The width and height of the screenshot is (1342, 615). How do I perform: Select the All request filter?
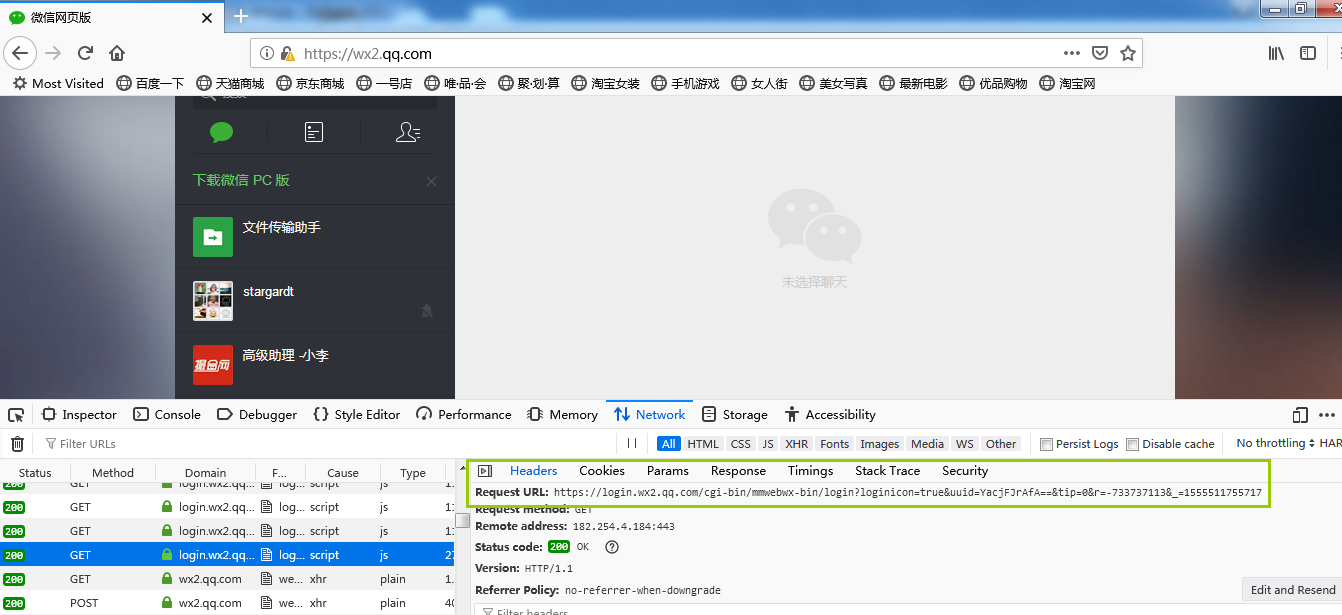click(x=669, y=444)
